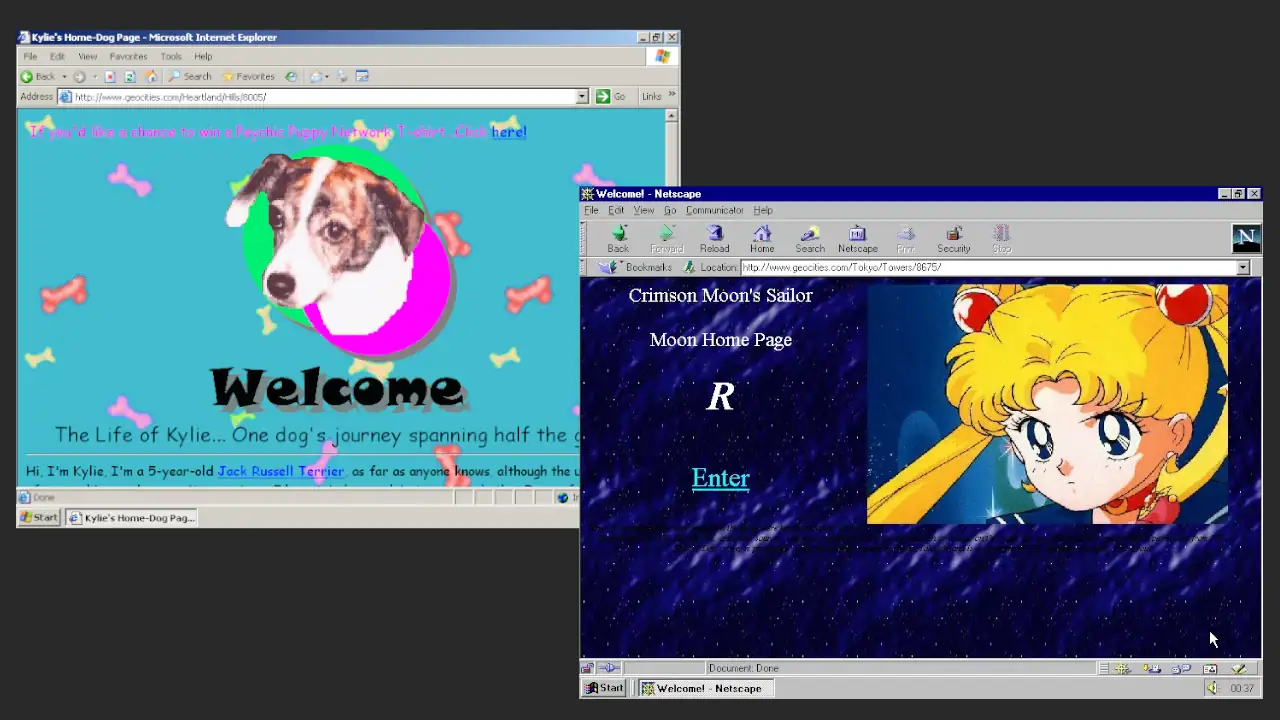Screen dimensions: 1280x720
Task: Click Home in the Netscape toolbar
Action: pos(762,239)
